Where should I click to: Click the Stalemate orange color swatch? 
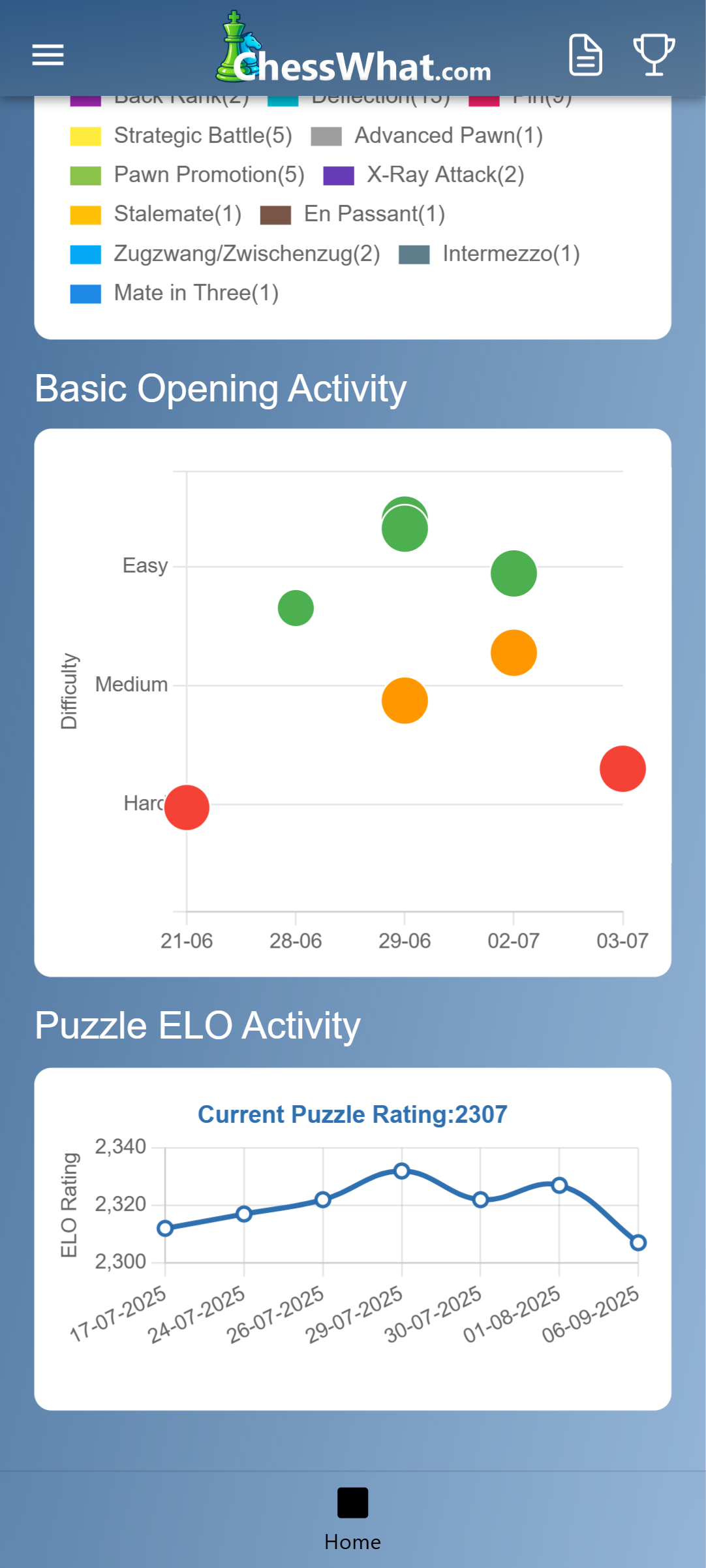pos(85,215)
